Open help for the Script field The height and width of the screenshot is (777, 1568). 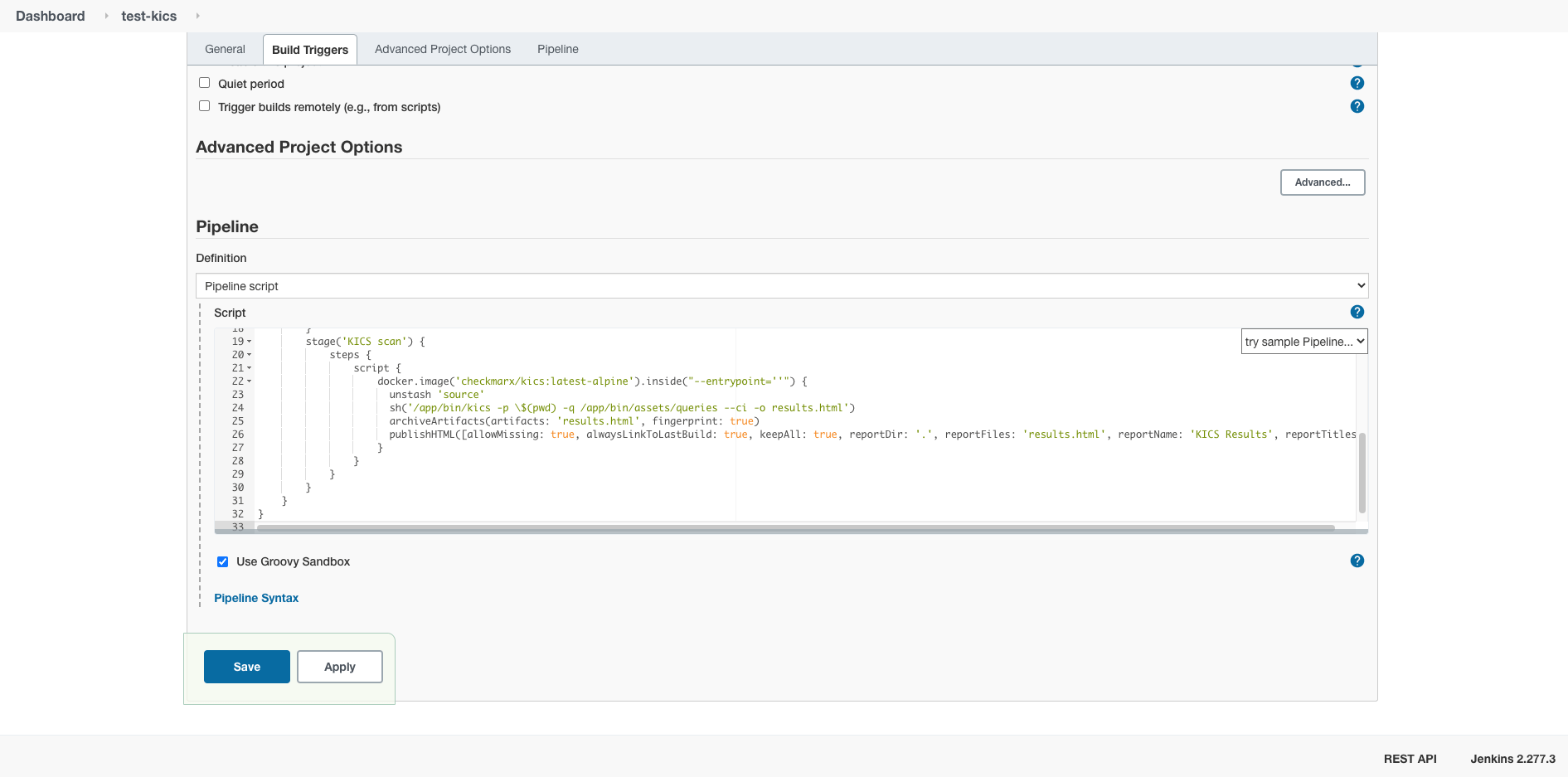1357,312
